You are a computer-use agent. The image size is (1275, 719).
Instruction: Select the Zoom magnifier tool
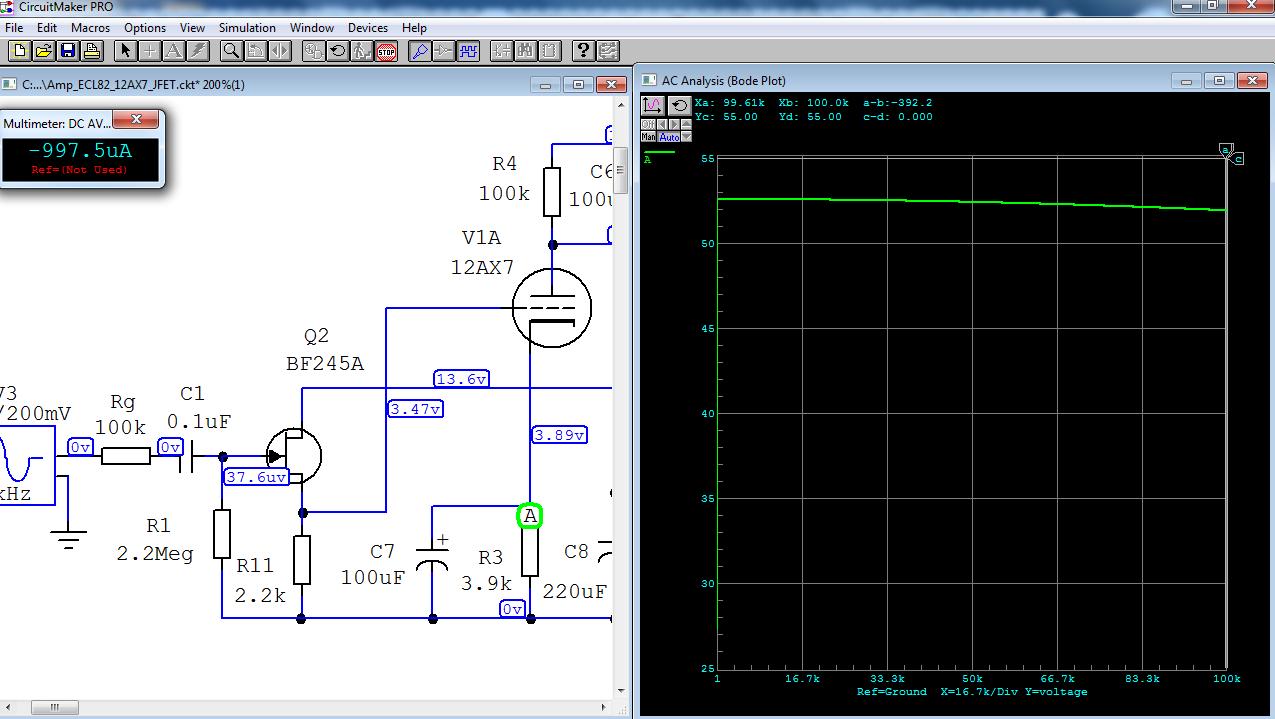coord(231,50)
